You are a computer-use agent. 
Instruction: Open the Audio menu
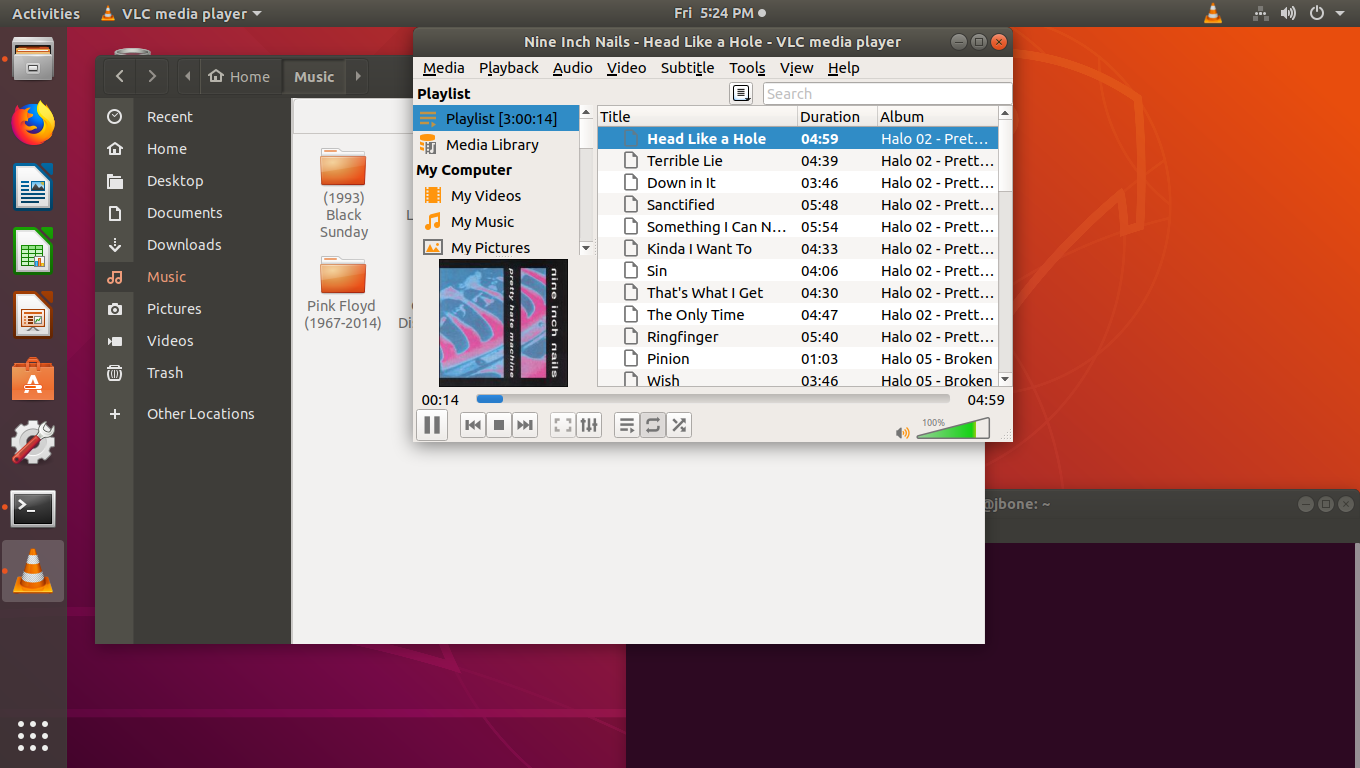pos(572,68)
